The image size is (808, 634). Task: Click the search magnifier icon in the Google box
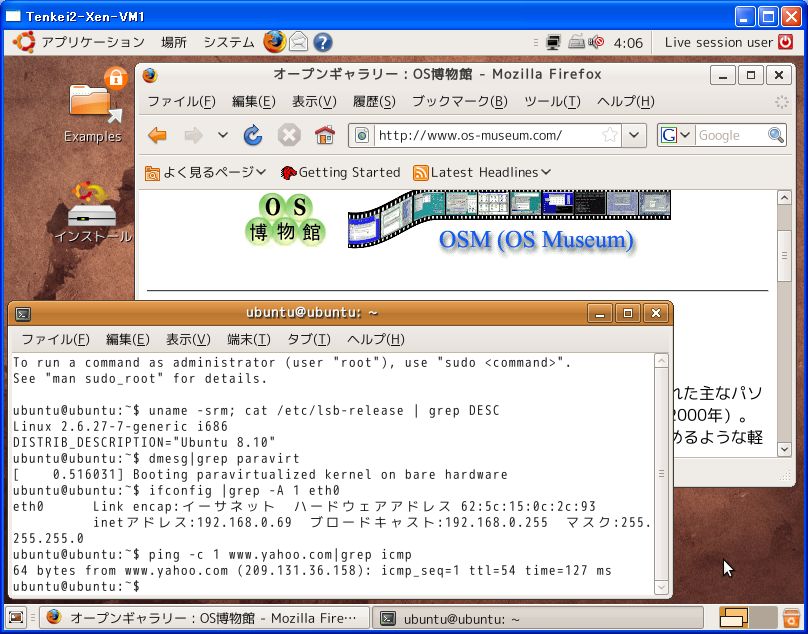(776, 135)
